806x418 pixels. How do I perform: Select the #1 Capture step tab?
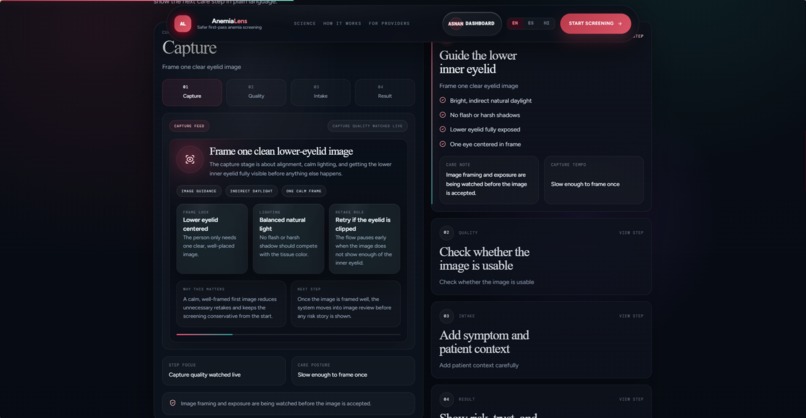(192, 93)
